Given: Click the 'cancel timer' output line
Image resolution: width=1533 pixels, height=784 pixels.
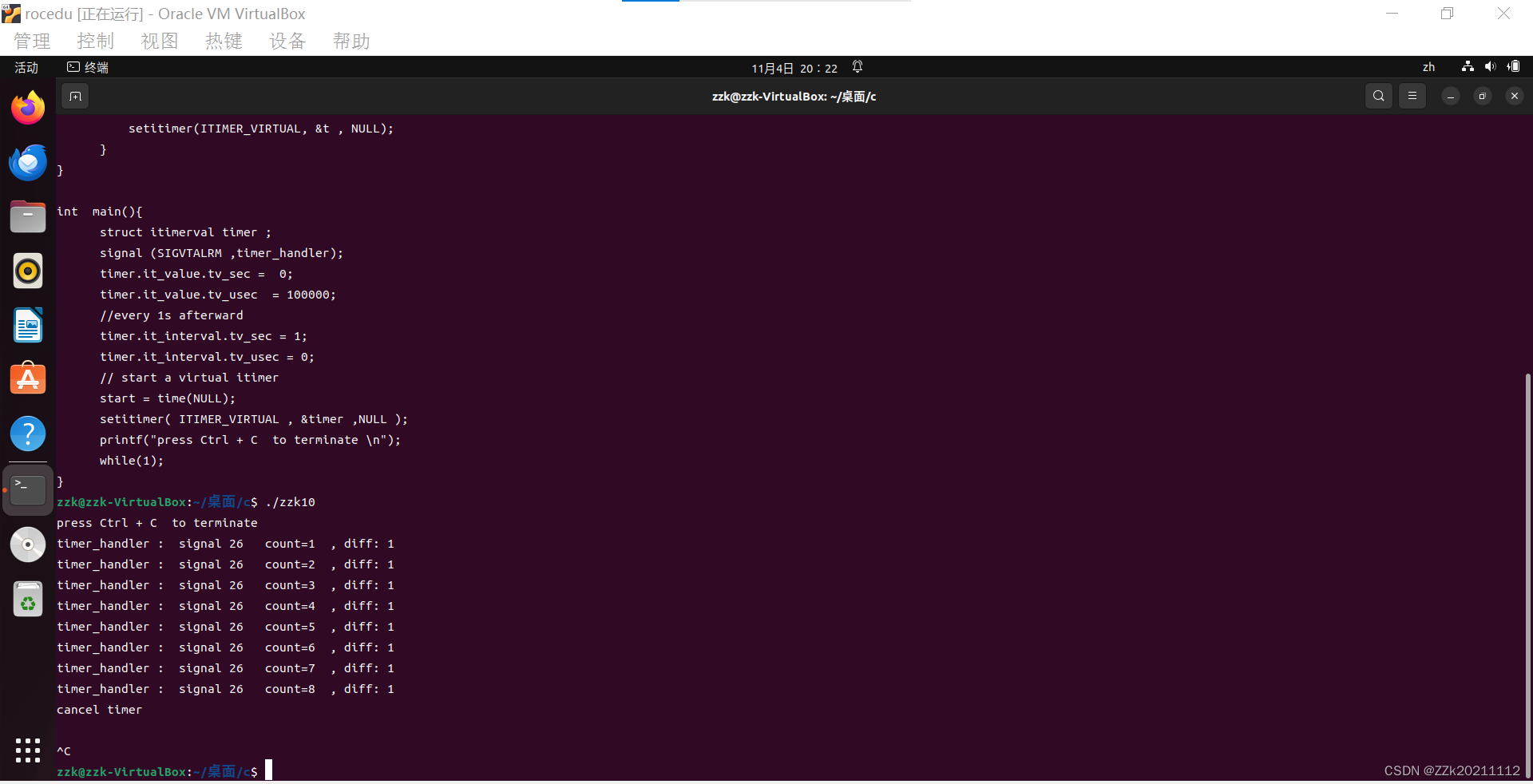Looking at the screenshot, I should [x=99, y=710].
